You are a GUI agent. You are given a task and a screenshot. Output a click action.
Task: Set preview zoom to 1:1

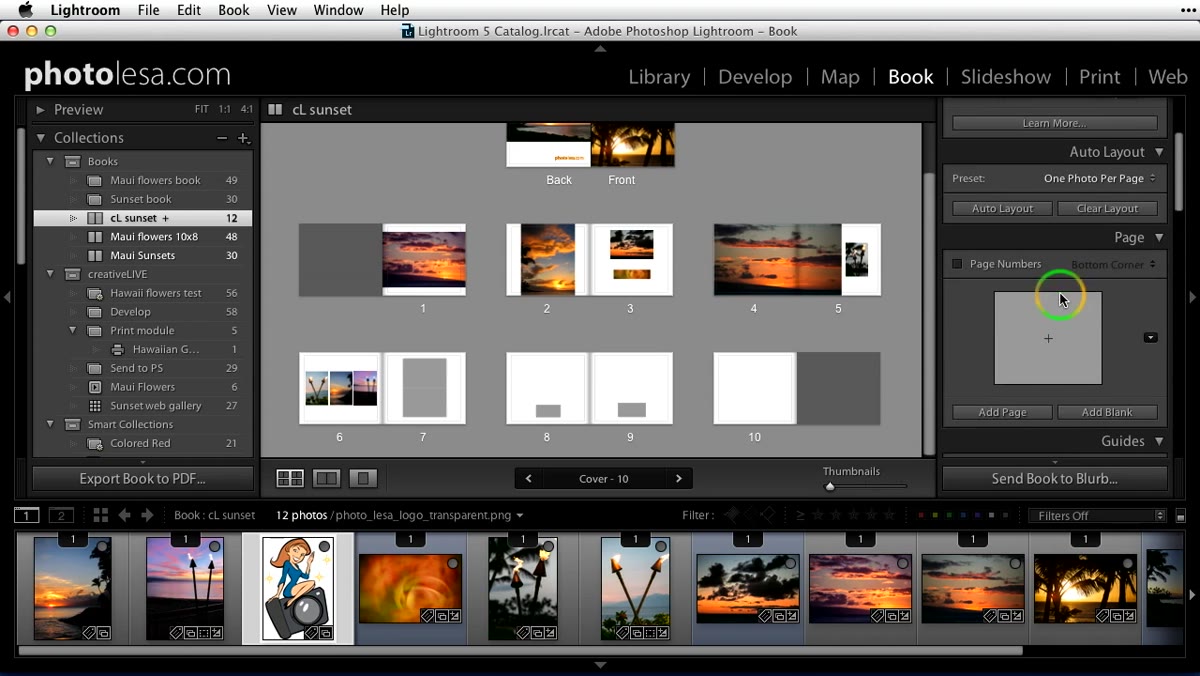tap(225, 110)
